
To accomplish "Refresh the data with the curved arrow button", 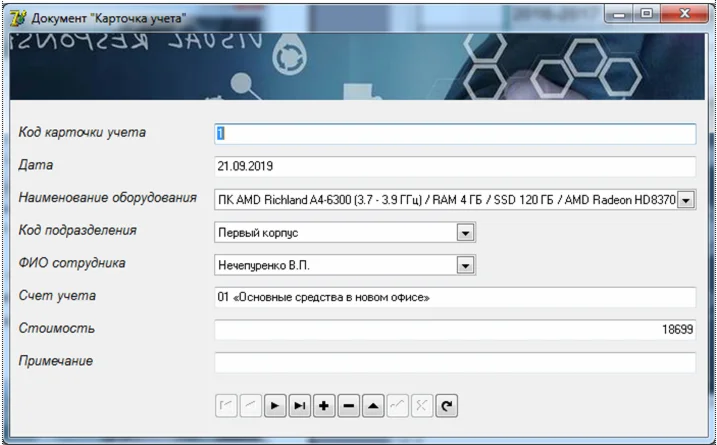I will click(x=447, y=406).
